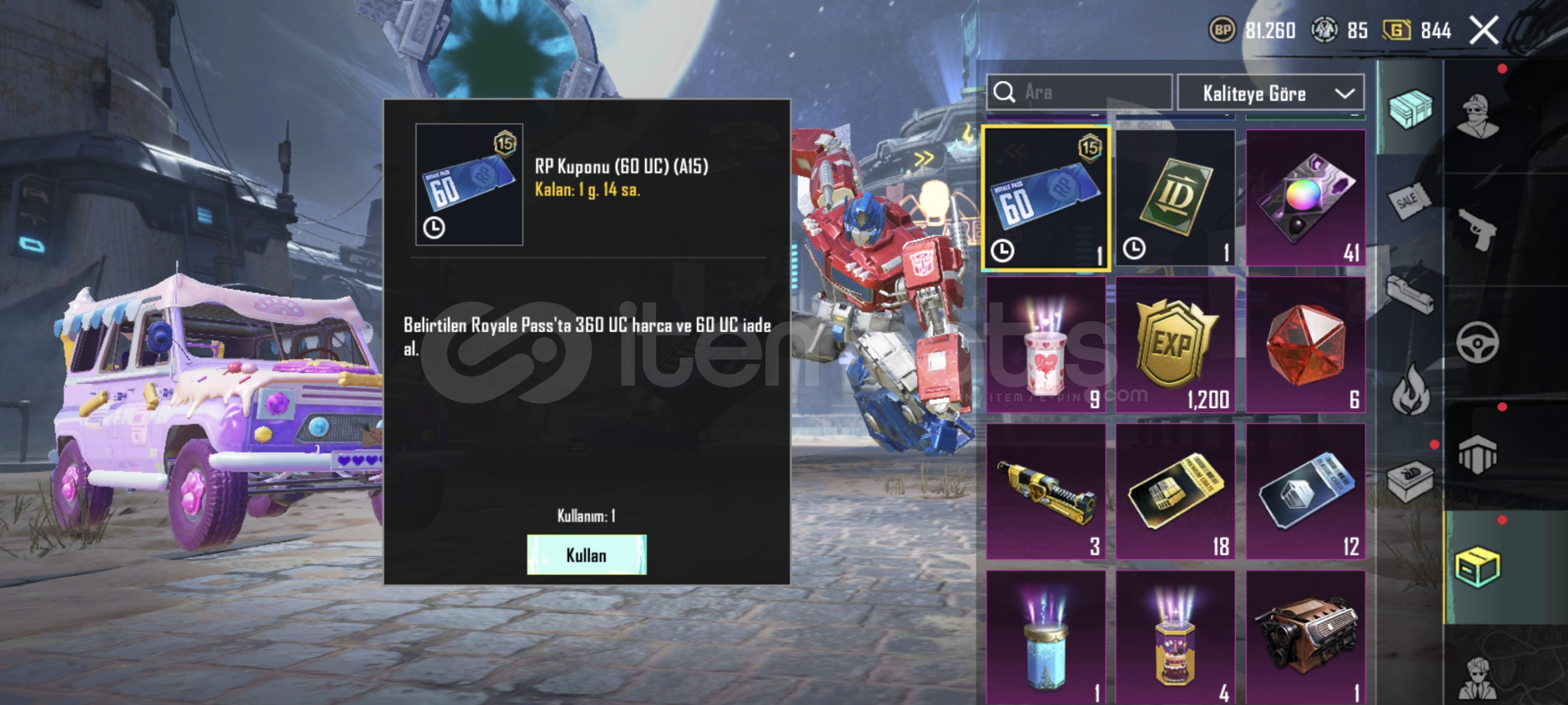Select the premium crate coupon with 18
Screen dimensions: 1568x705
point(1175,492)
